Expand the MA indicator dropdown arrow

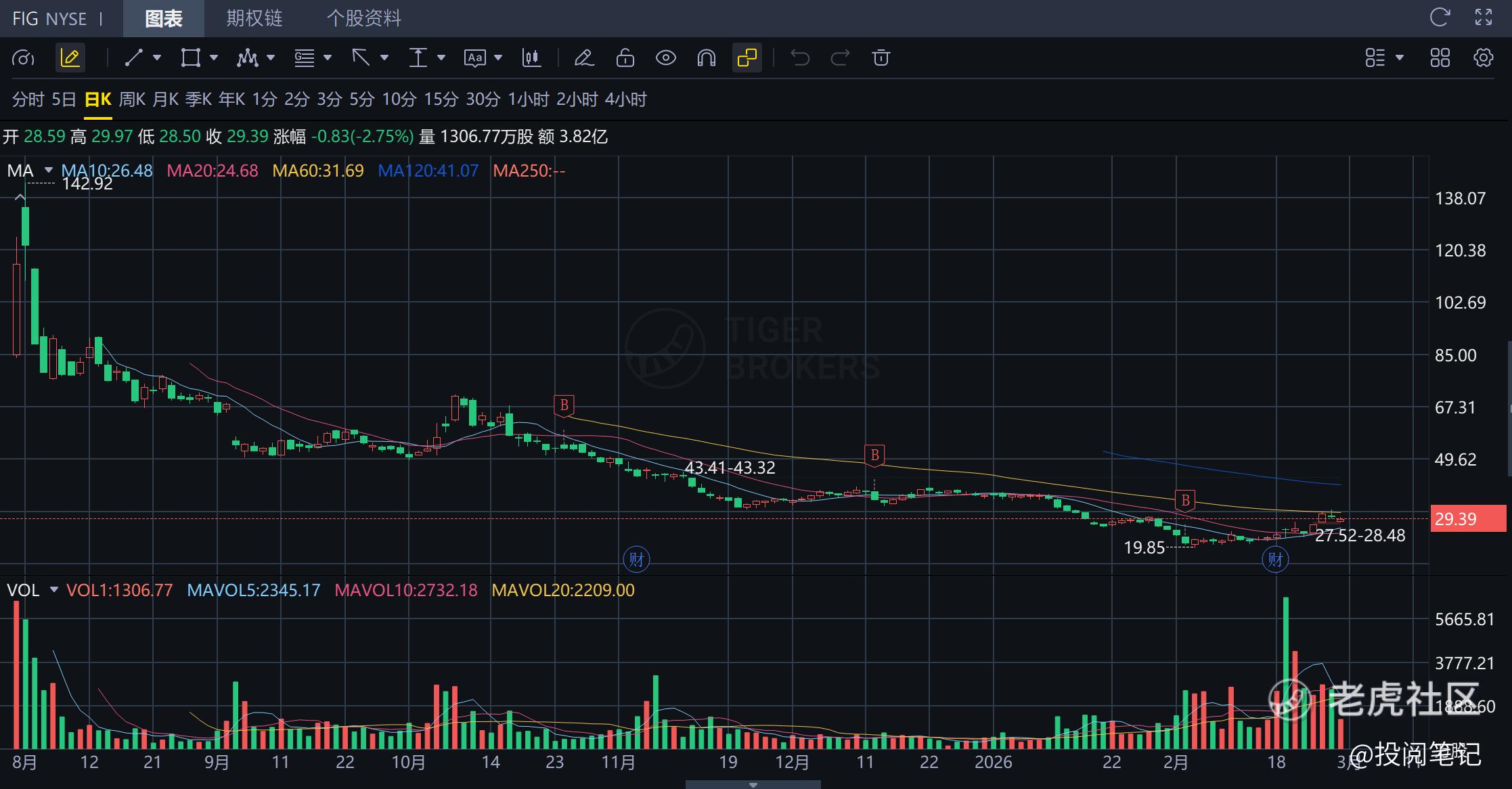tap(49, 170)
